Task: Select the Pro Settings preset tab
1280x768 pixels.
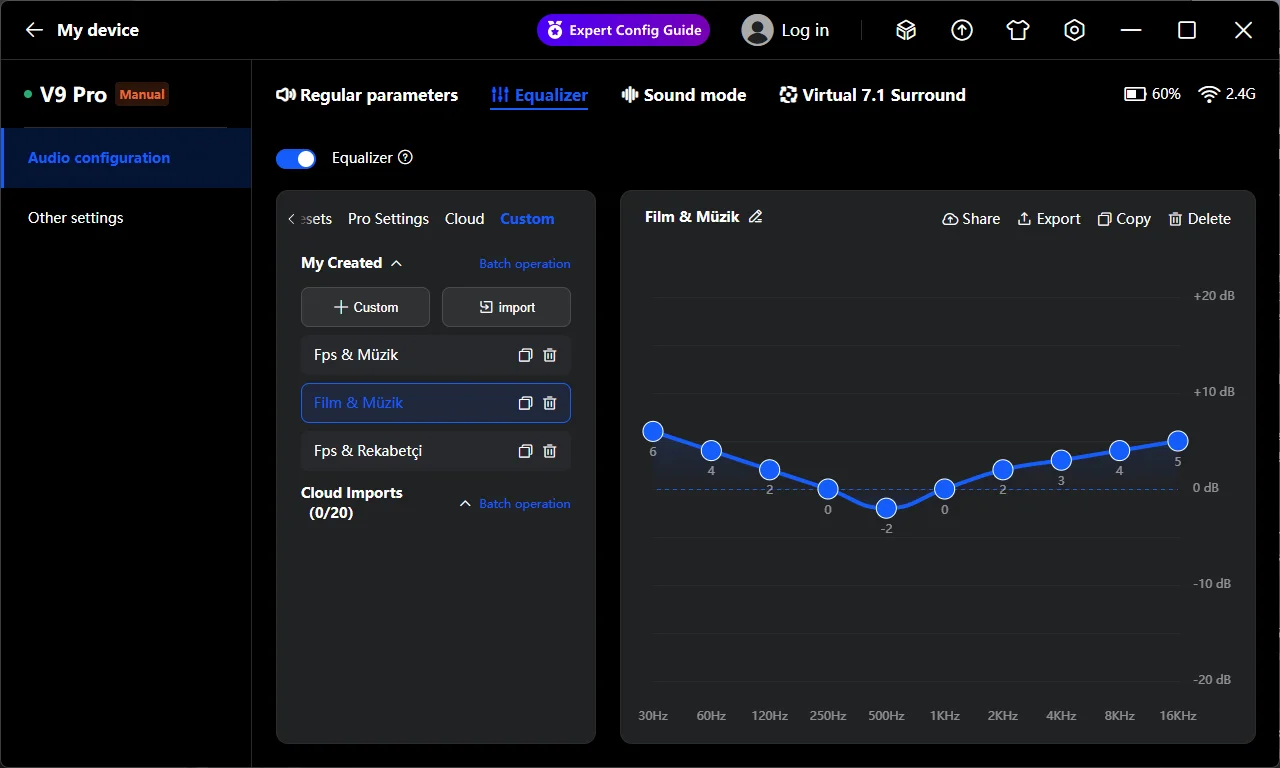Action: coord(388,219)
